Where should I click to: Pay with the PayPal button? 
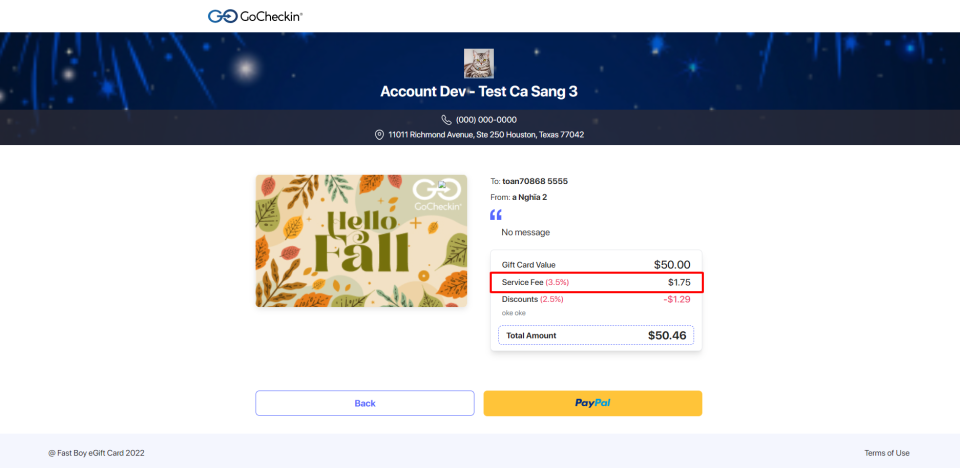592,403
